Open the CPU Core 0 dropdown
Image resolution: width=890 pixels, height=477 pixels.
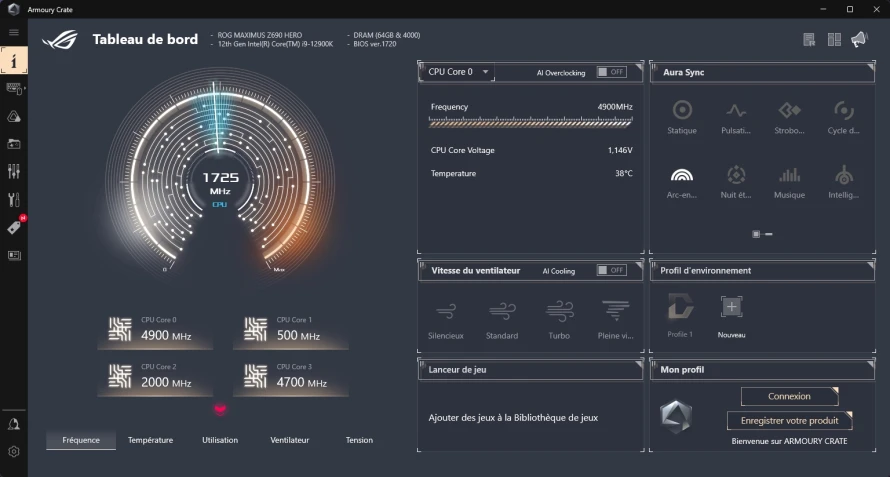tap(457, 72)
